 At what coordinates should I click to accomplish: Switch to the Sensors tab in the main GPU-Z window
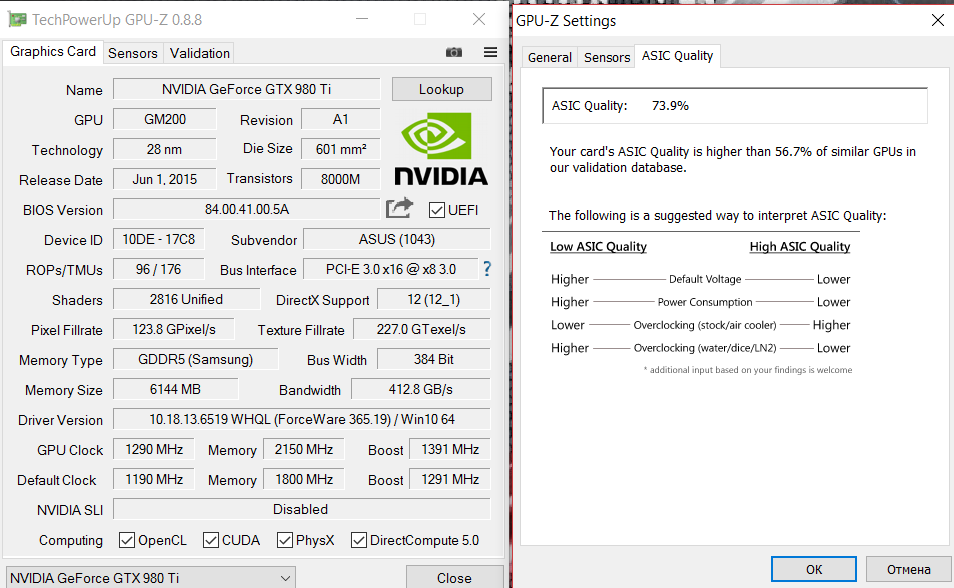tap(133, 54)
